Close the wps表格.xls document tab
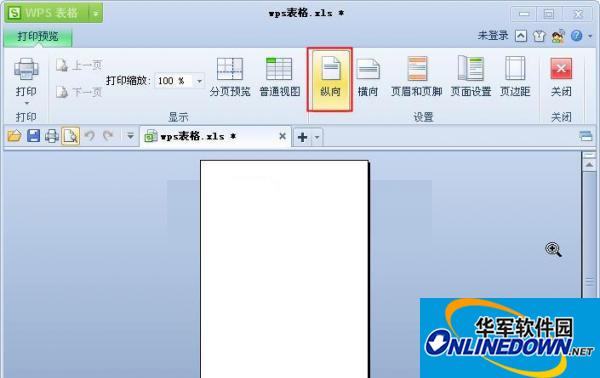 pos(282,136)
